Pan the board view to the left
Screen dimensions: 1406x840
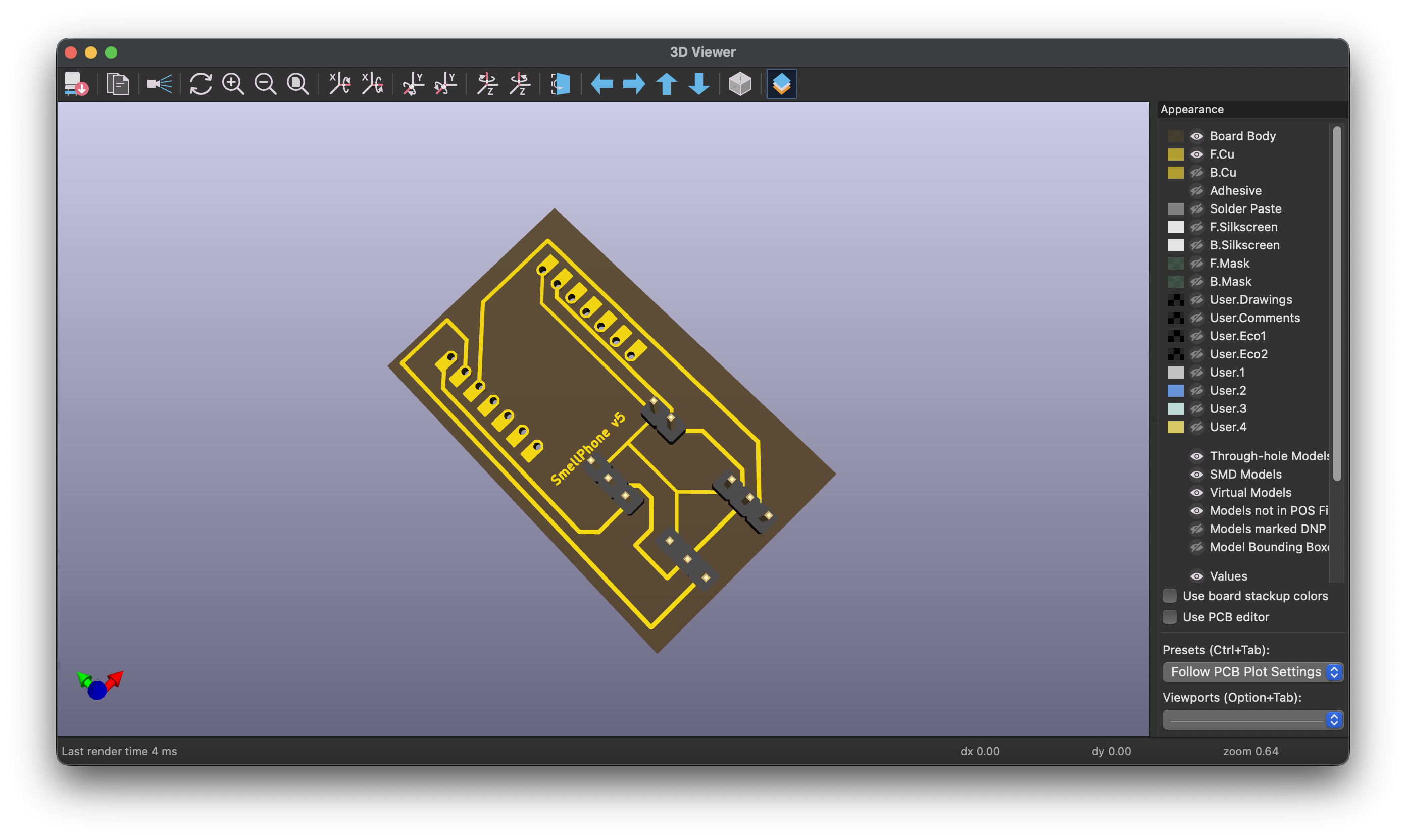point(602,84)
